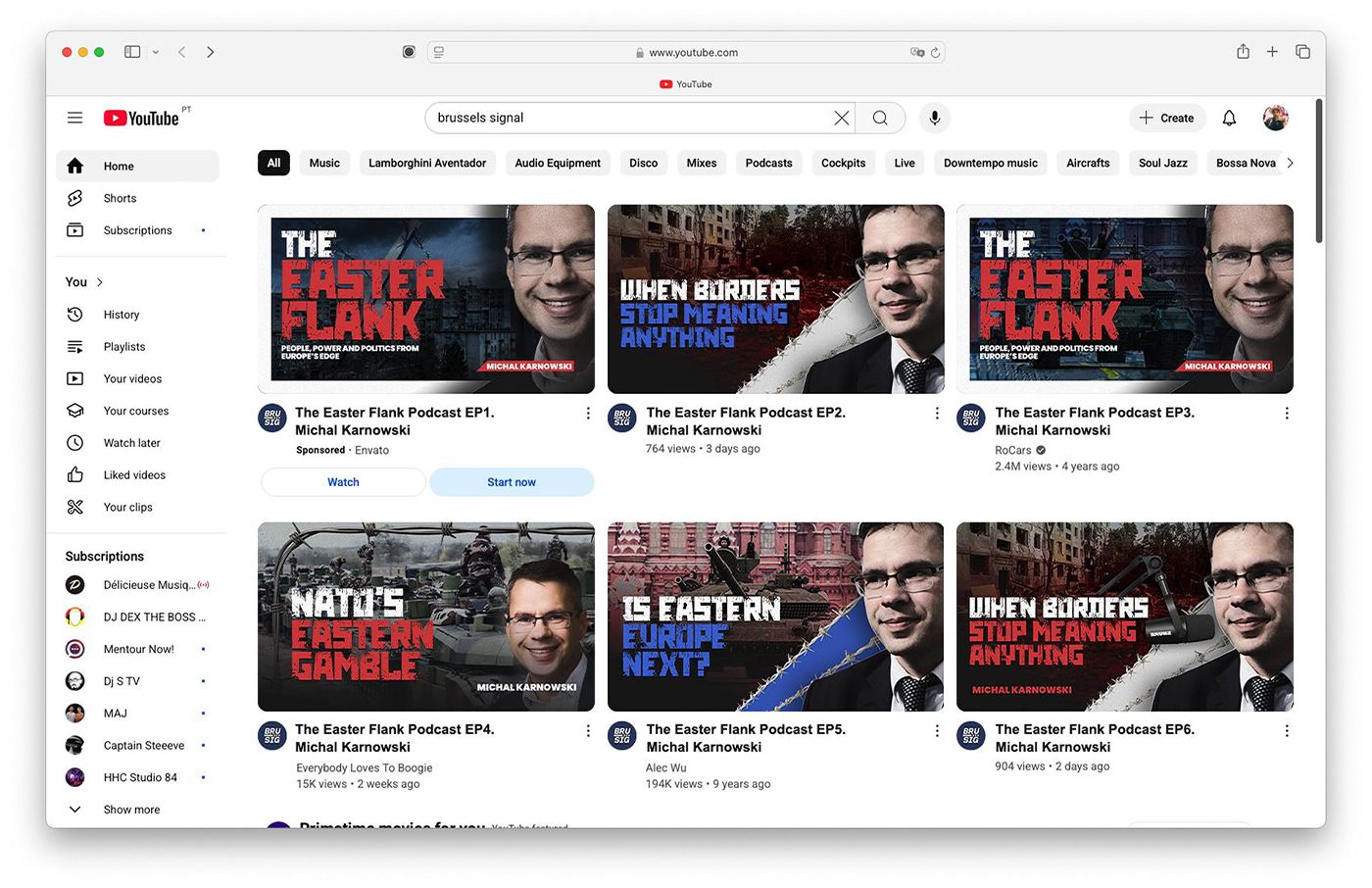Select the Lamborghini Aventador chip
This screenshot has width=1372, height=888.
(427, 163)
